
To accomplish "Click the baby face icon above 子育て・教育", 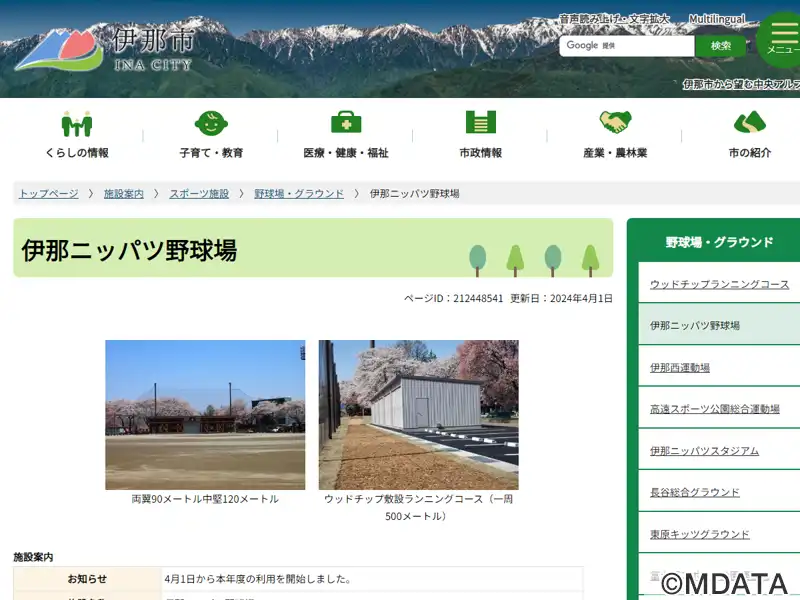I will tap(211, 123).
